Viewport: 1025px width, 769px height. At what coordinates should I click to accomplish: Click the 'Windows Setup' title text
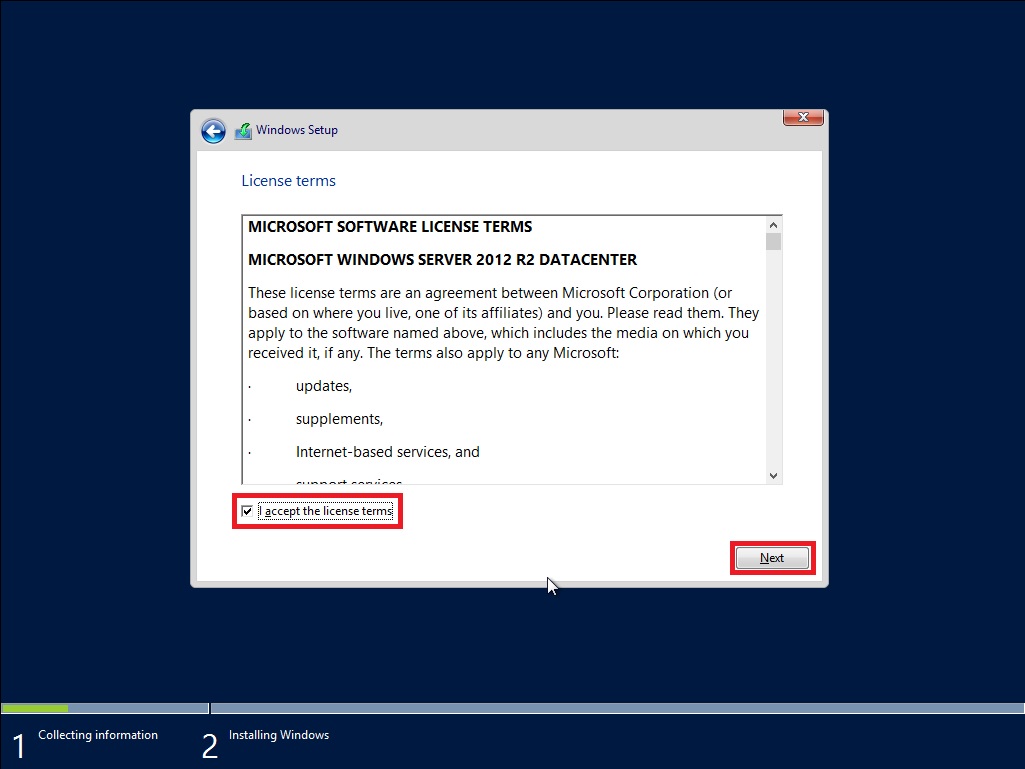pyautogui.click(x=297, y=130)
